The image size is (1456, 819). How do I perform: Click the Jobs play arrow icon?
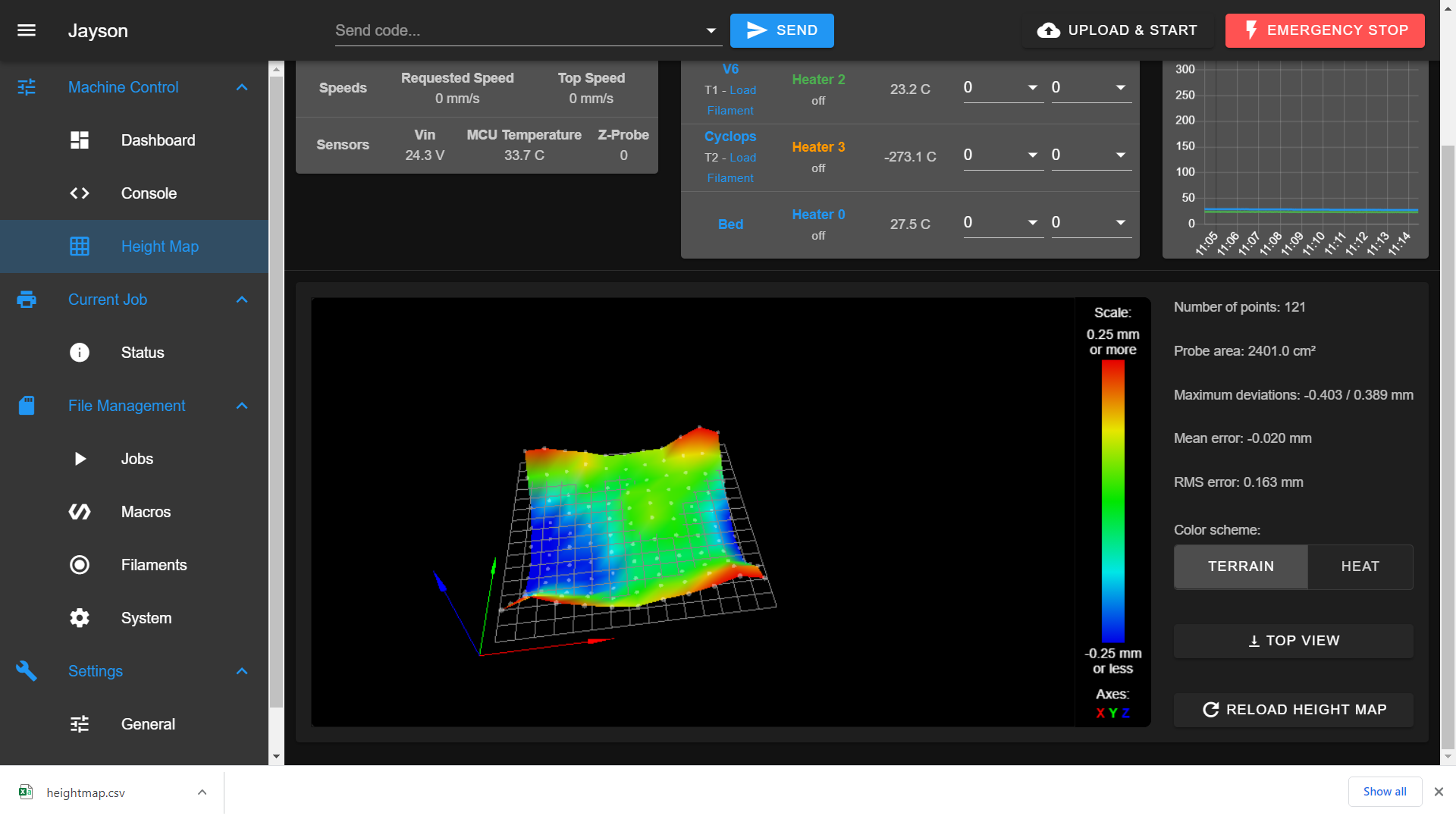(80, 459)
